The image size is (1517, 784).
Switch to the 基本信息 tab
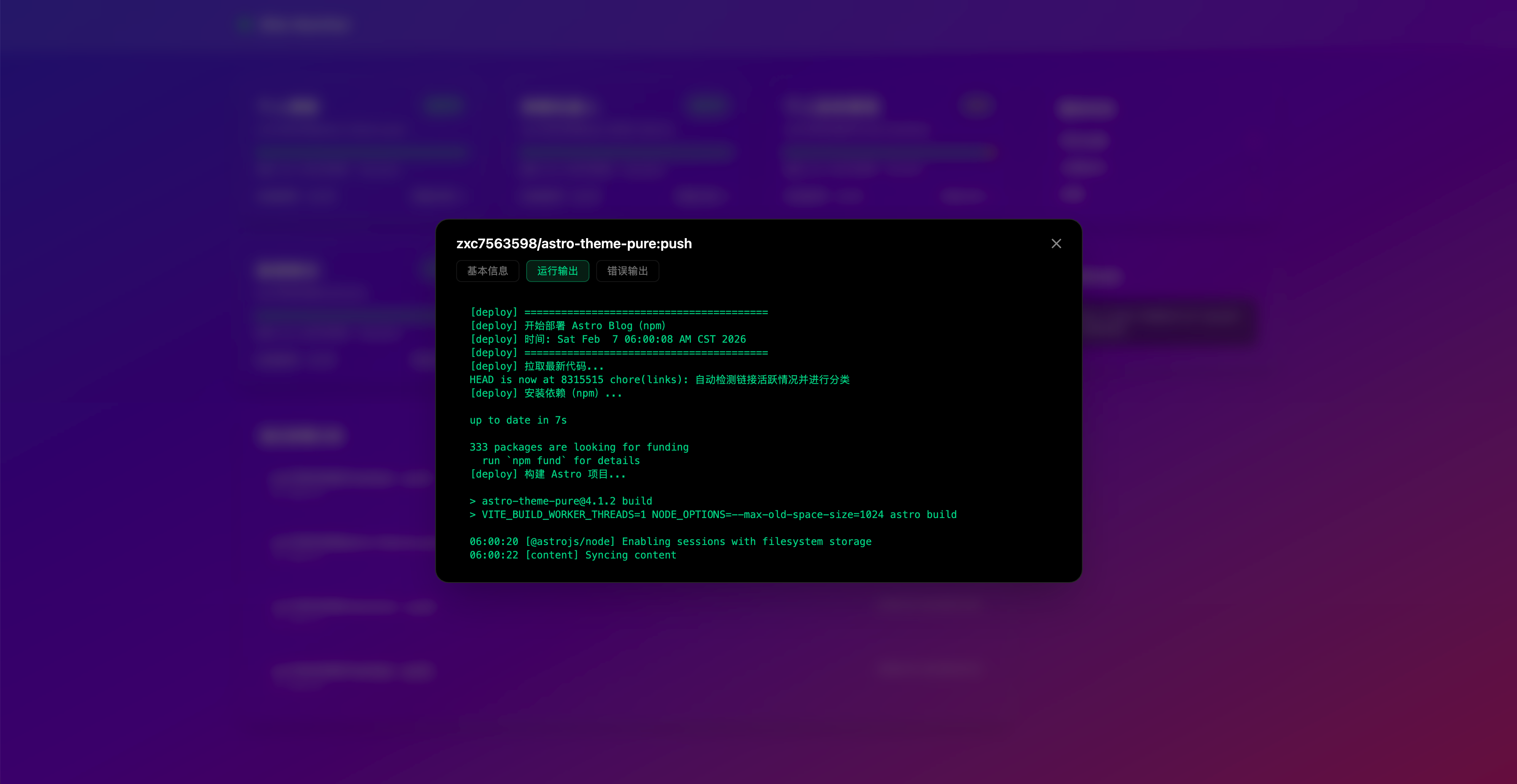(x=487, y=271)
